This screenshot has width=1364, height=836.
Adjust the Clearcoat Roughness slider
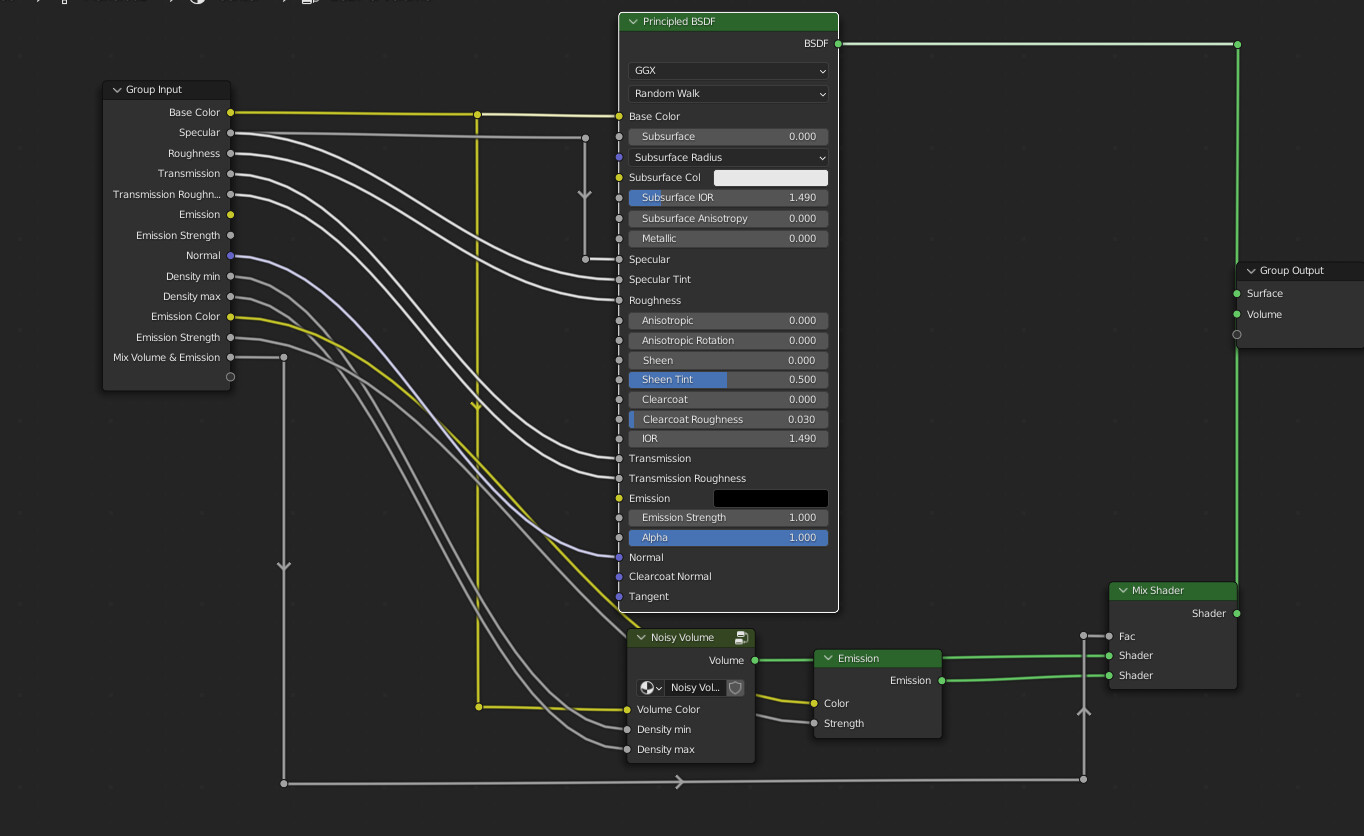click(729, 420)
